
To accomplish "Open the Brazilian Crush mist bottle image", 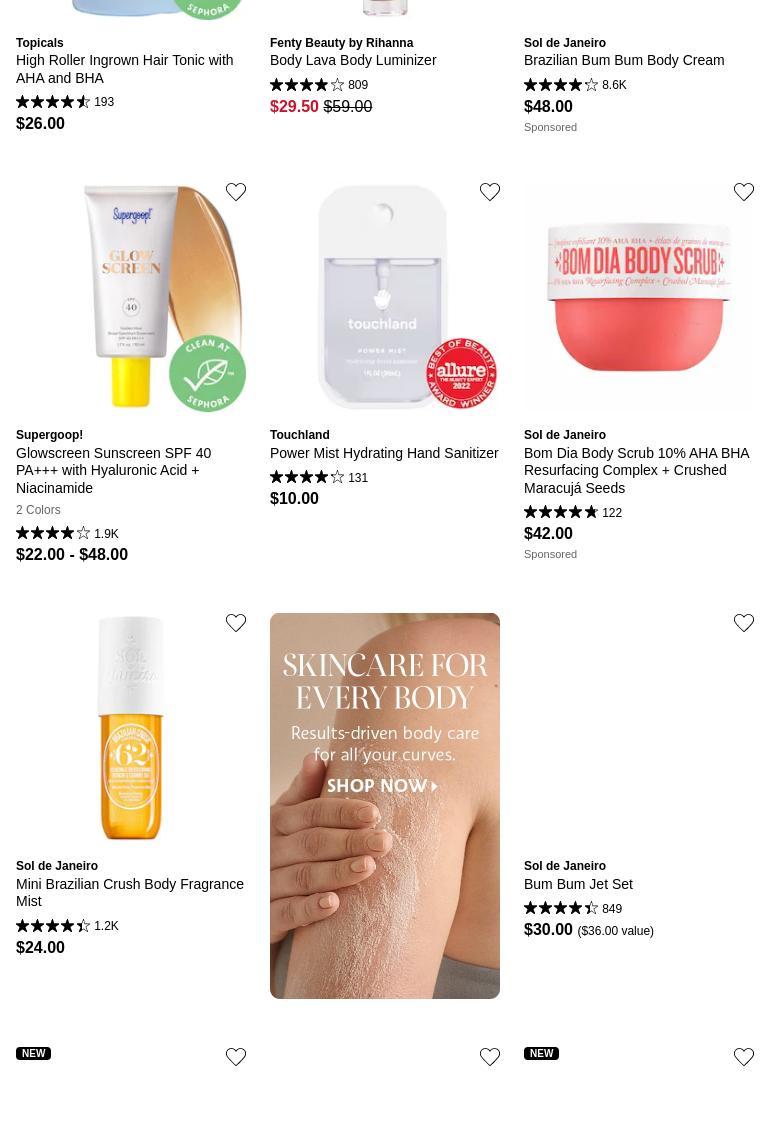I will (131, 728).
